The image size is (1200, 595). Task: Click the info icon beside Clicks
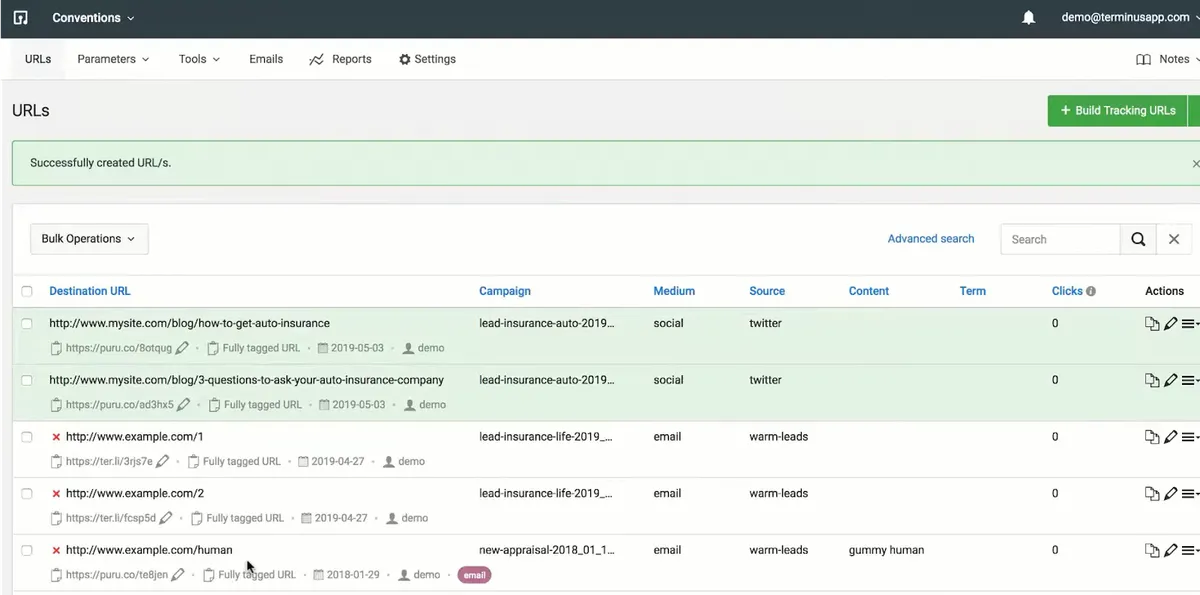pos(1091,291)
